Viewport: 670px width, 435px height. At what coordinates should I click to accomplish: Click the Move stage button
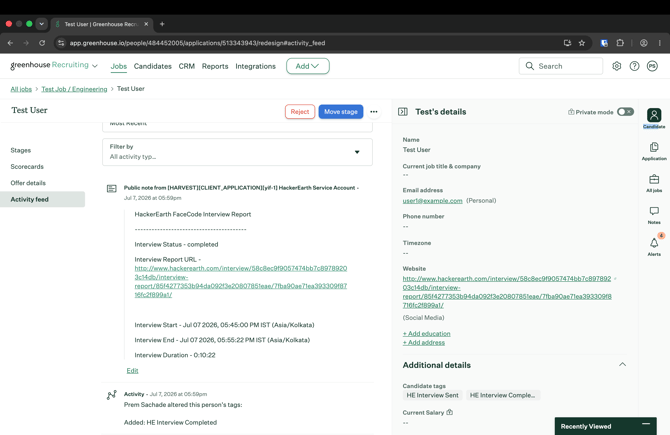tap(341, 112)
